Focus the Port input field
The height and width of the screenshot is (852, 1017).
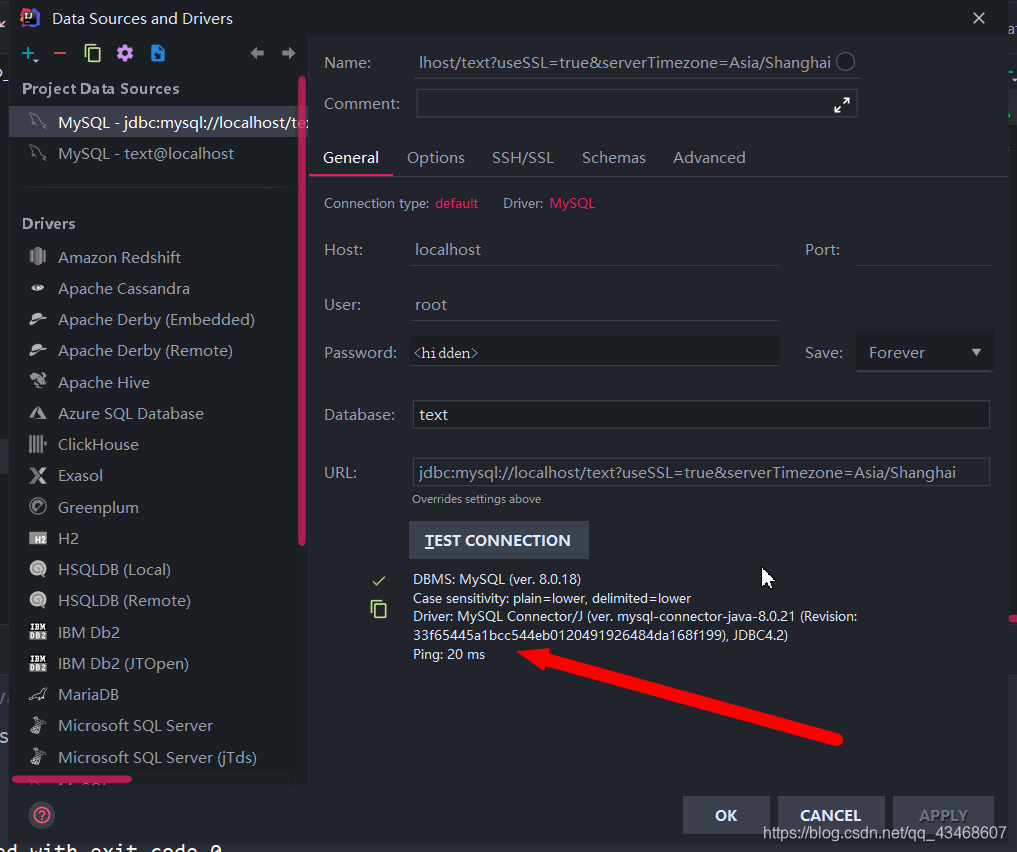(924, 250)
